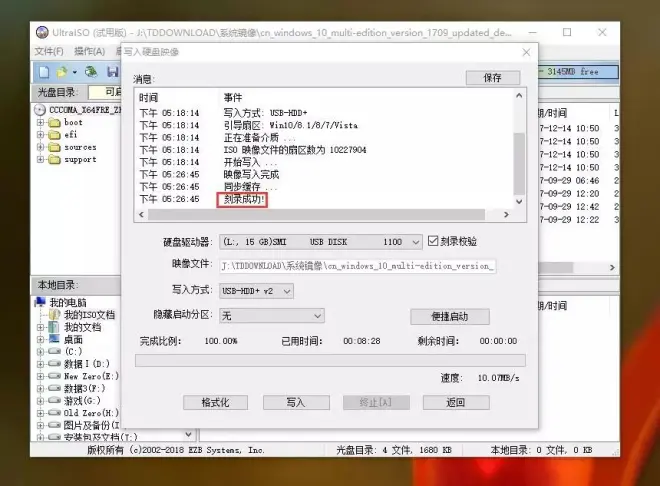The width and height of the screenshot is (660, 486).
Task: Click the message list horizontal scrollbar thumb
Action: [316, 215]
